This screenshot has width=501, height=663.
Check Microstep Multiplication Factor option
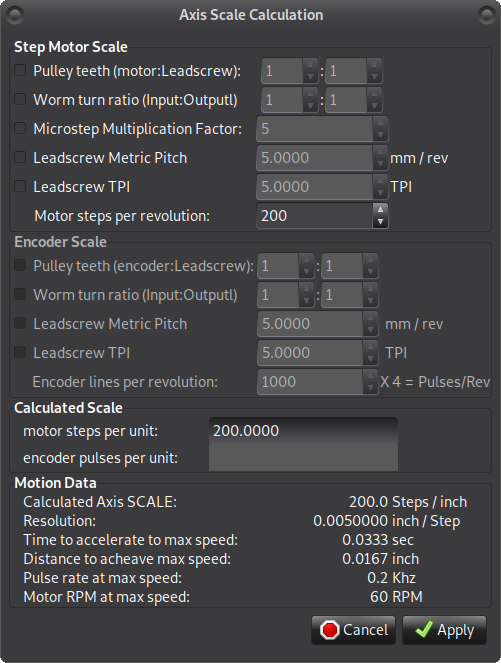20,128
